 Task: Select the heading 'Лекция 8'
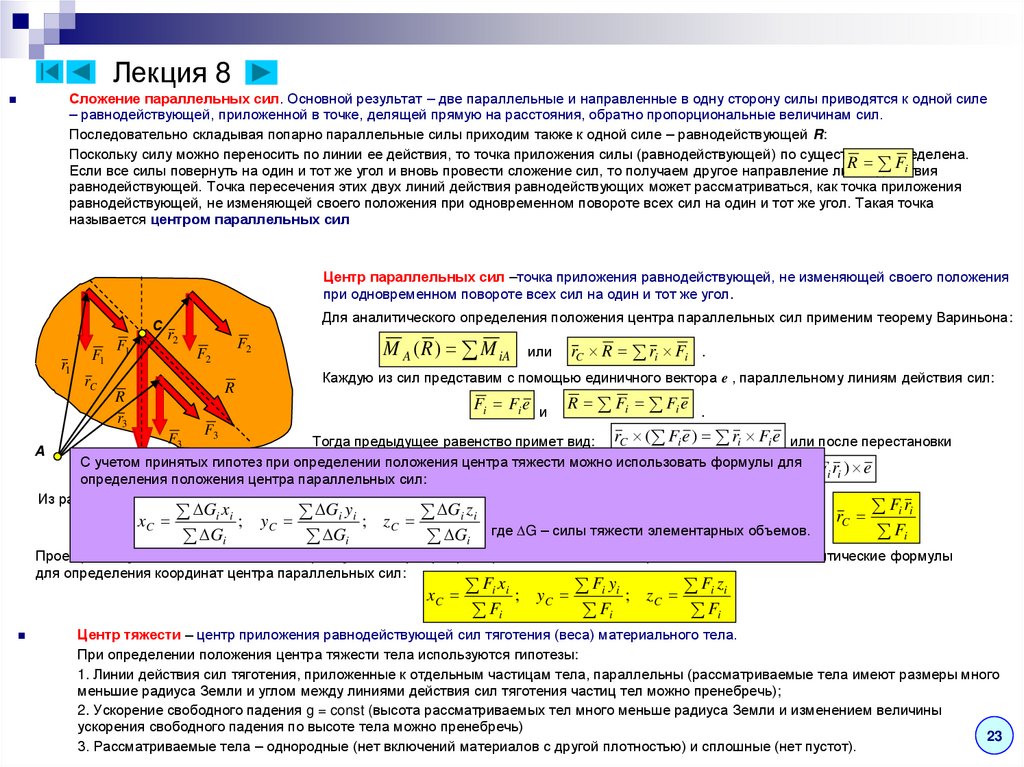point(172,73)
